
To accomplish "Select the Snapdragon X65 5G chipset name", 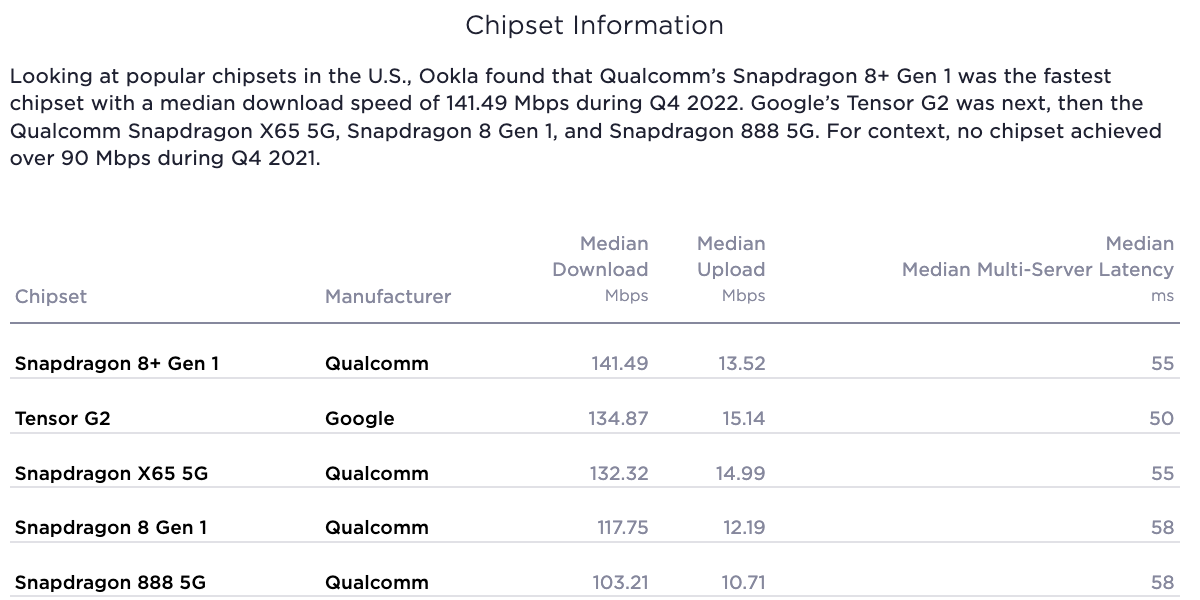I will pyautogui.click(x=112, y=473).
